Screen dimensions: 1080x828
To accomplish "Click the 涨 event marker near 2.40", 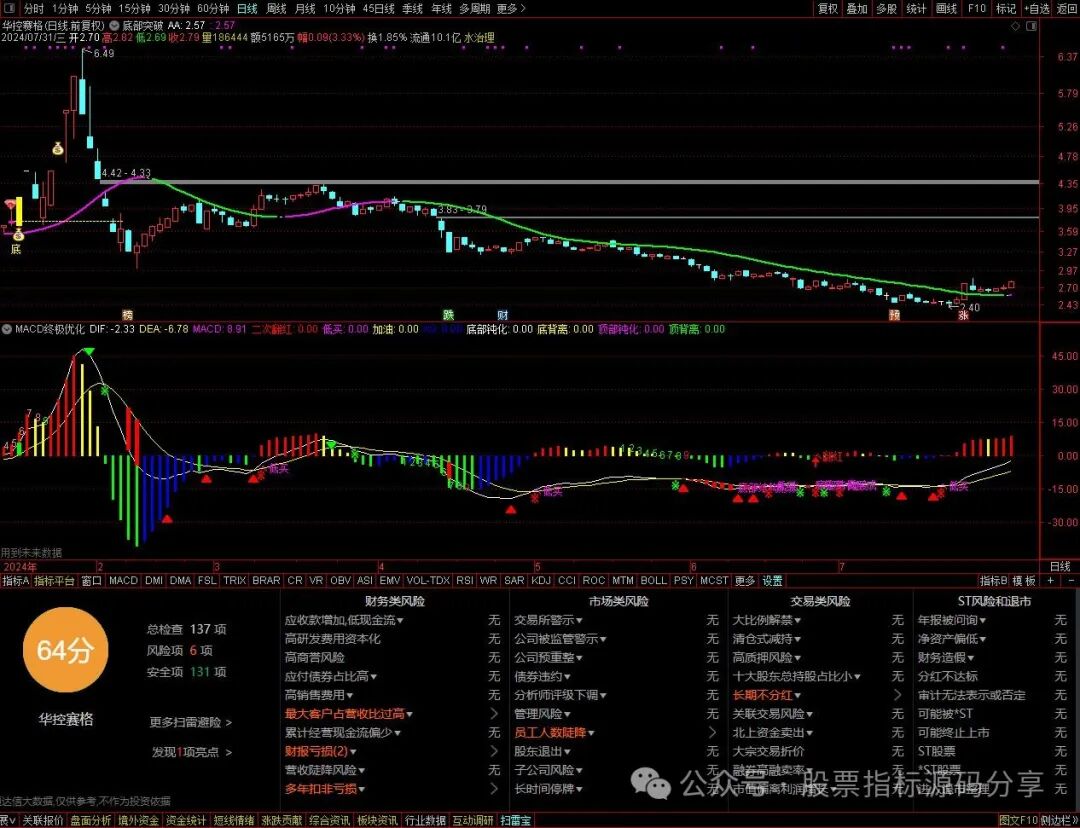I will point(963,315).
